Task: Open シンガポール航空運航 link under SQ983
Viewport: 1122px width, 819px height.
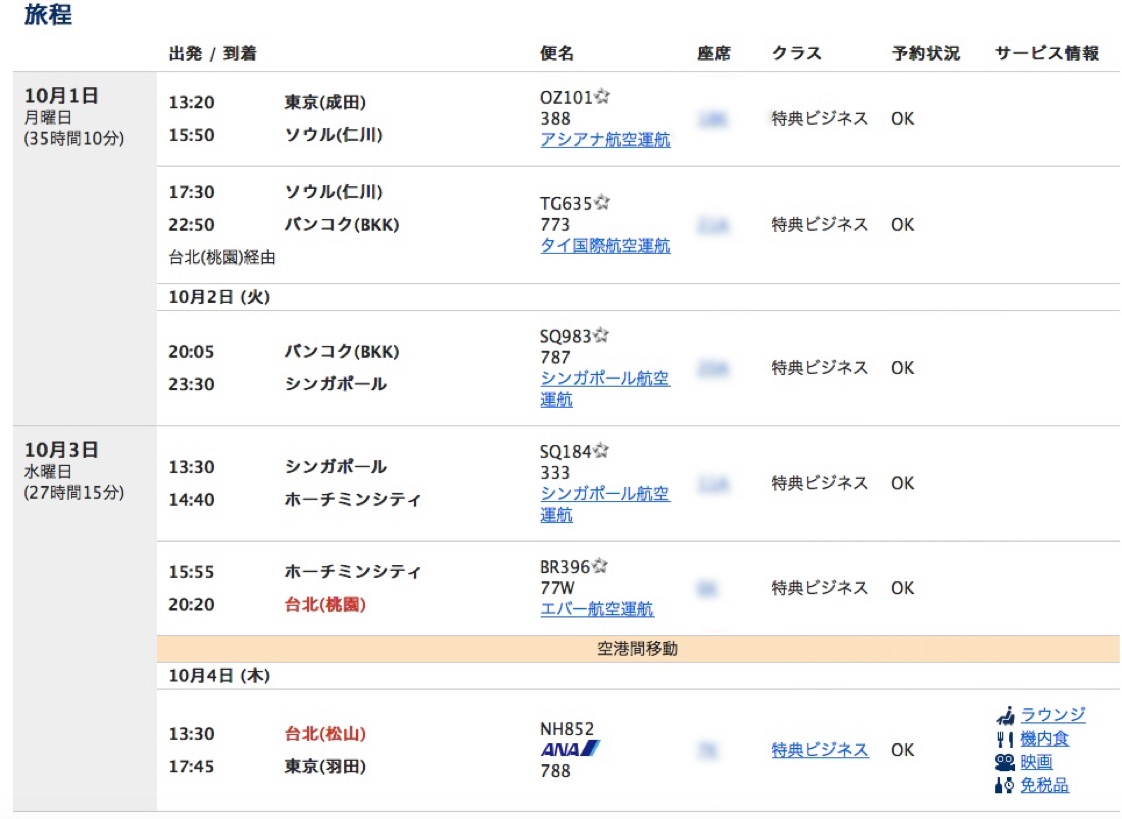Action: pos(605,388)
